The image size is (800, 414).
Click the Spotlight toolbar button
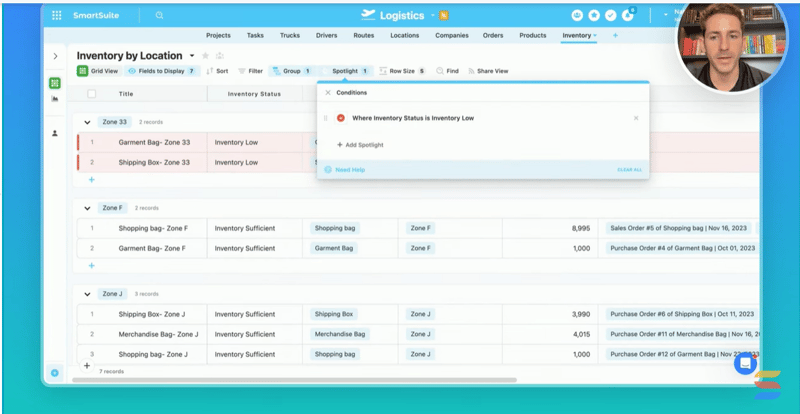coord(346,71)
